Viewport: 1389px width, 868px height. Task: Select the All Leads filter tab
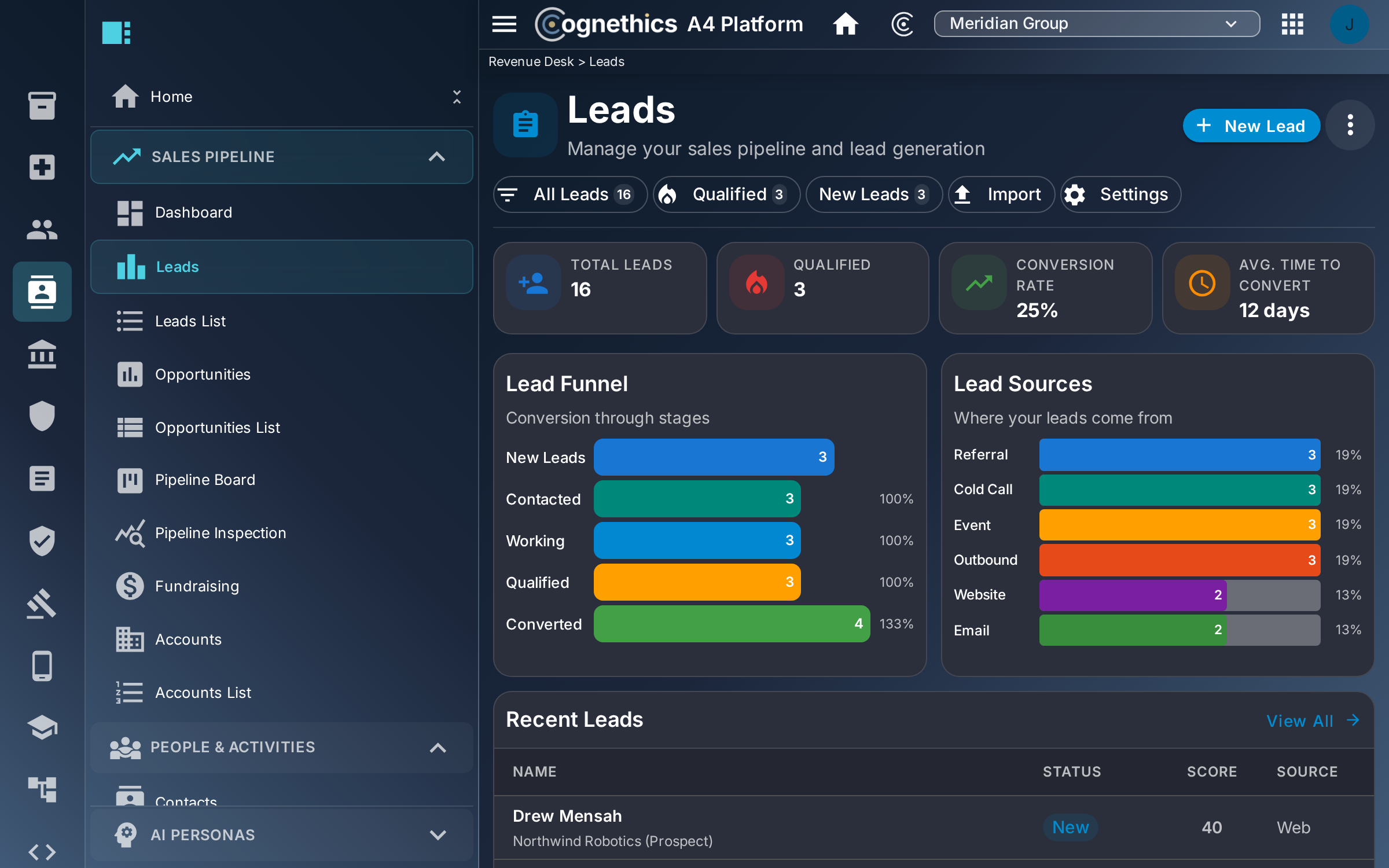pyautogui.click(x=570, y=194)
